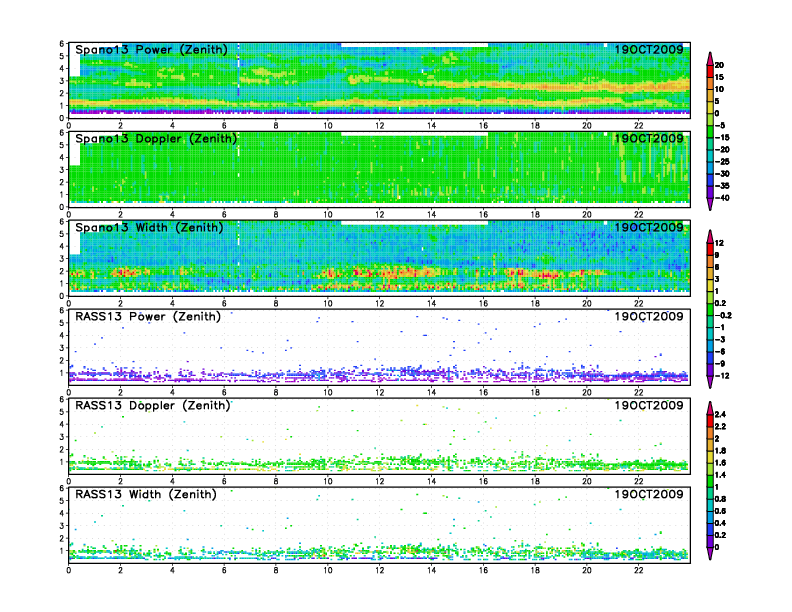Click the -25 label on the top colorbar
Image resolution: width=792 pixels, height=612 pixels.
pos(722,162)
